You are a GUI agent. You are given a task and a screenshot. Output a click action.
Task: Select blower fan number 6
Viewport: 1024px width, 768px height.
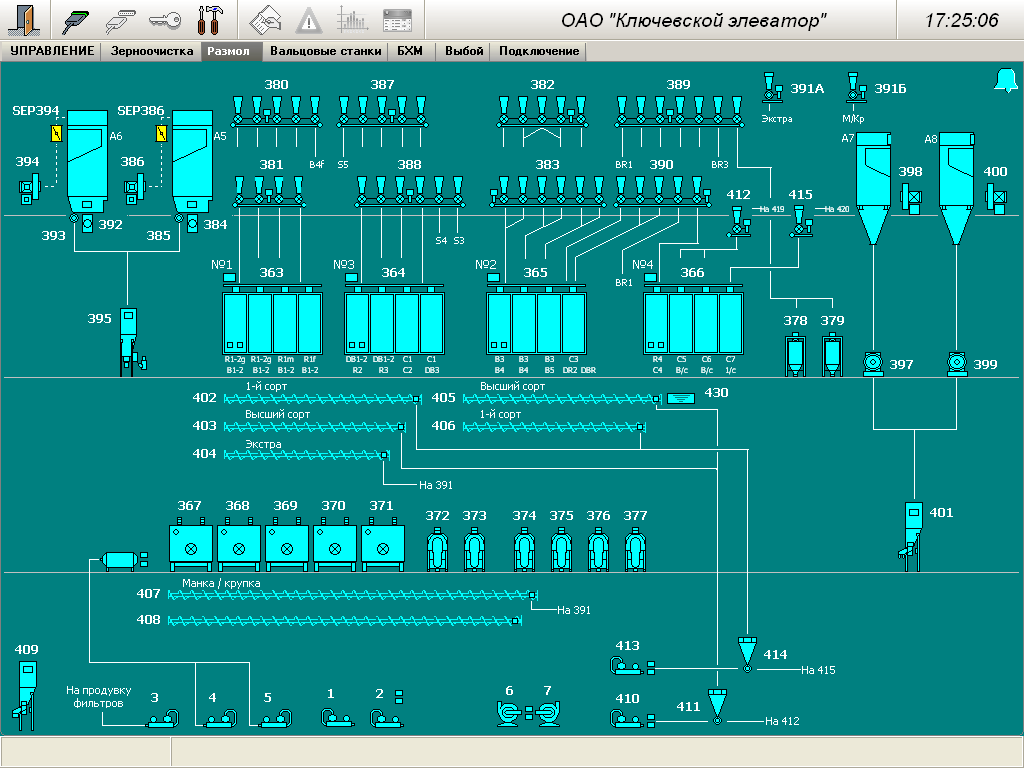(x=508, y=713)
